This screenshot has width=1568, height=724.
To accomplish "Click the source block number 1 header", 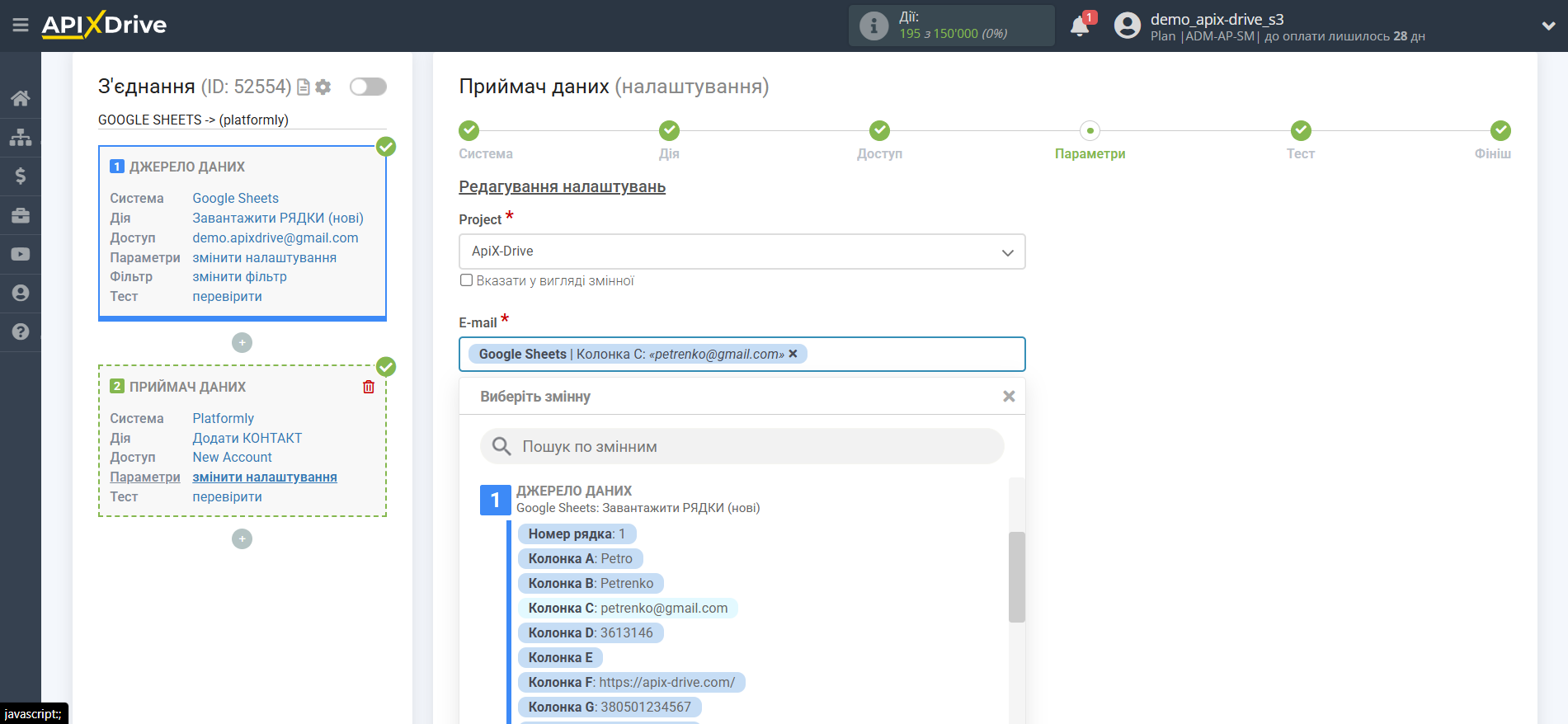I will pos(177,167).
